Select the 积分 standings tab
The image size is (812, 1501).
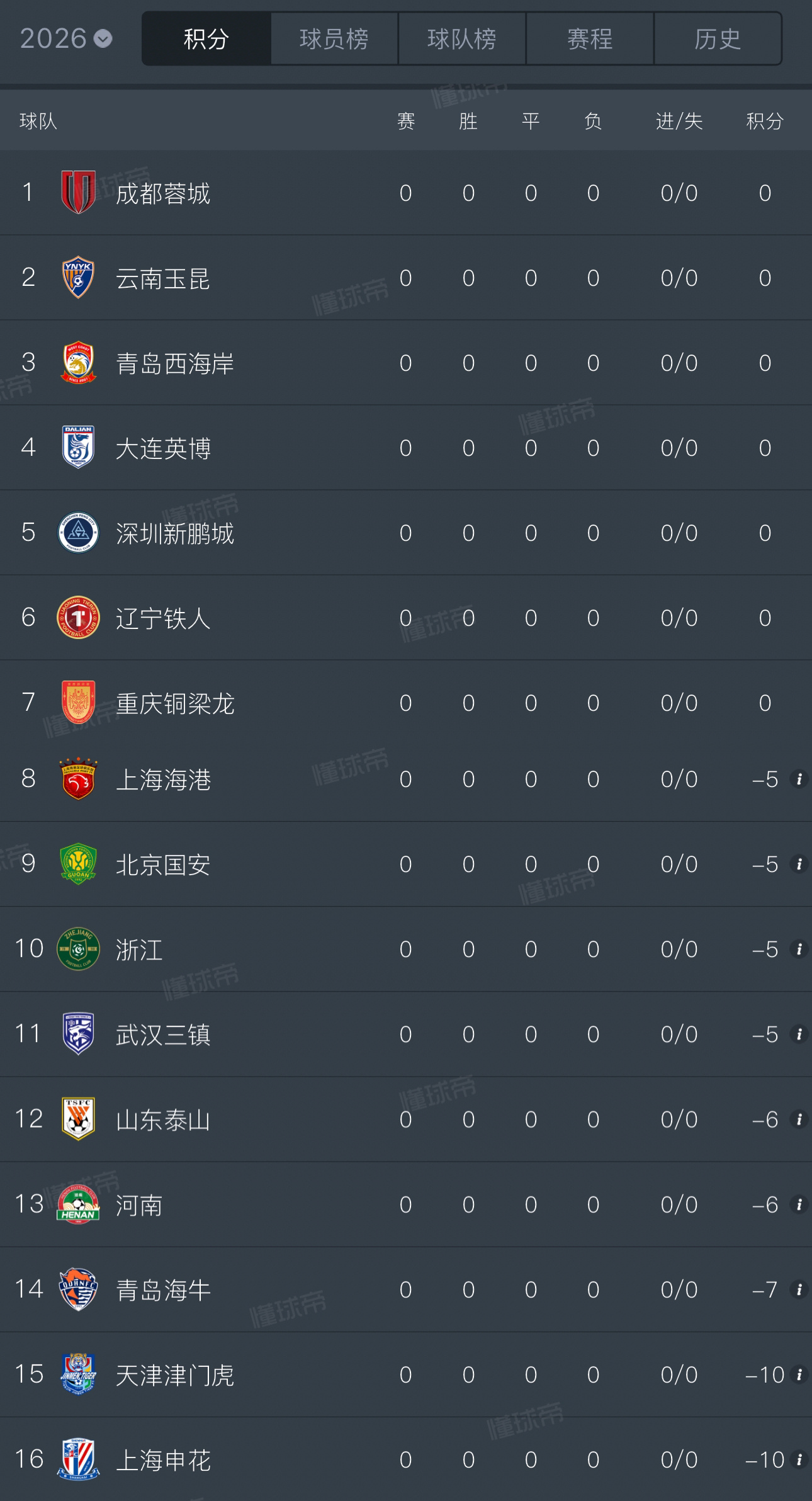[206, 39]
